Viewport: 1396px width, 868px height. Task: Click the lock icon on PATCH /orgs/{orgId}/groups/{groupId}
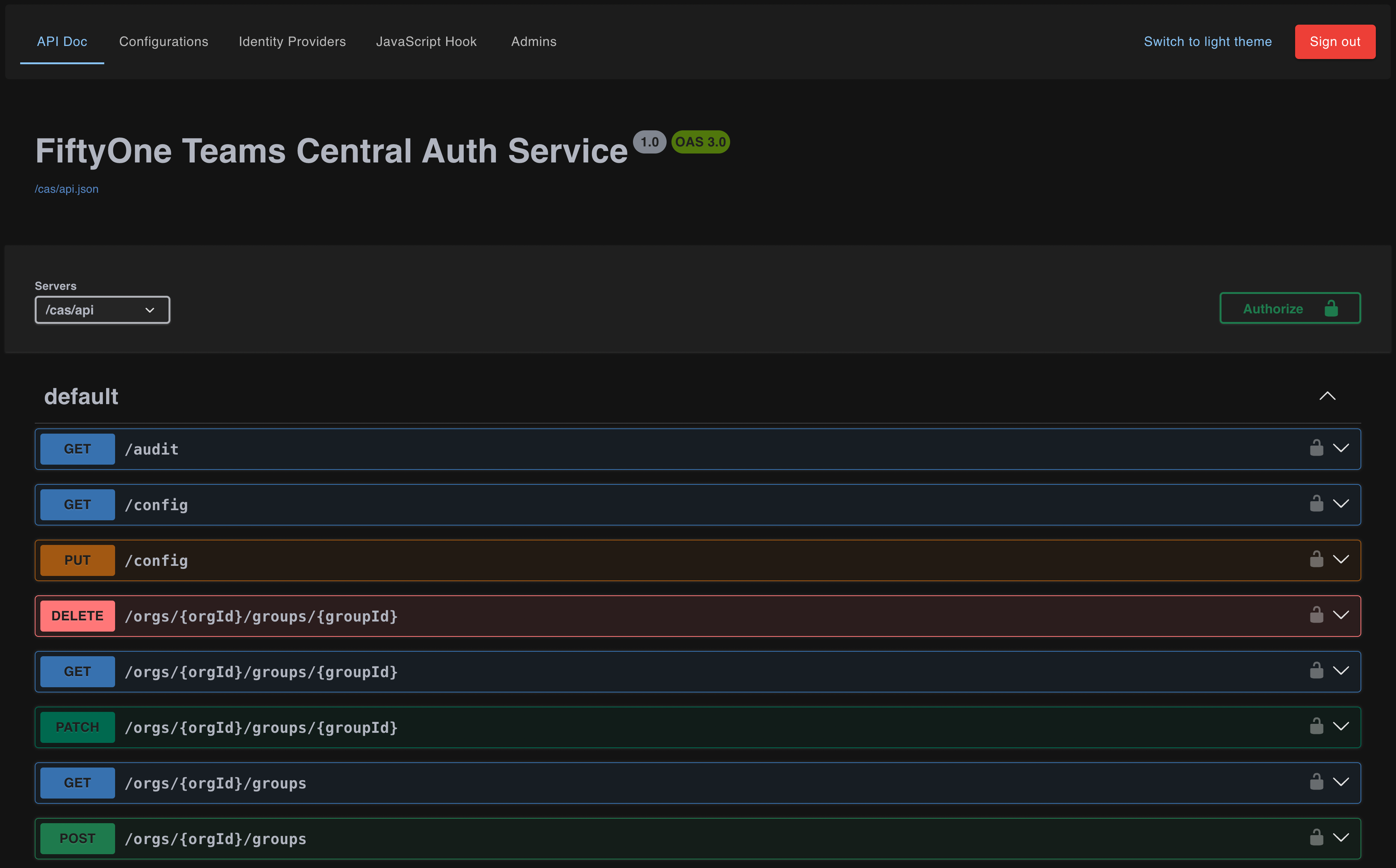[x=1317, y=726]
